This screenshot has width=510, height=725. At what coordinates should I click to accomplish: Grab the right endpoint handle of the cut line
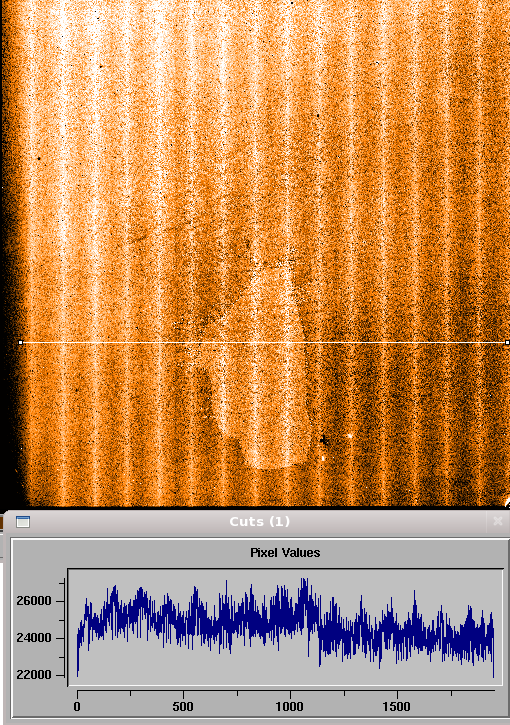507,343
